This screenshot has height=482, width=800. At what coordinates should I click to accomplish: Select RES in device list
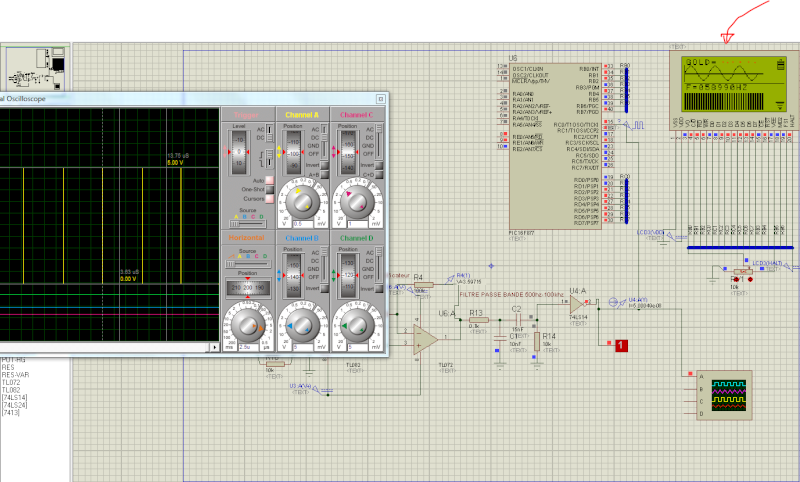coord(8,367)
